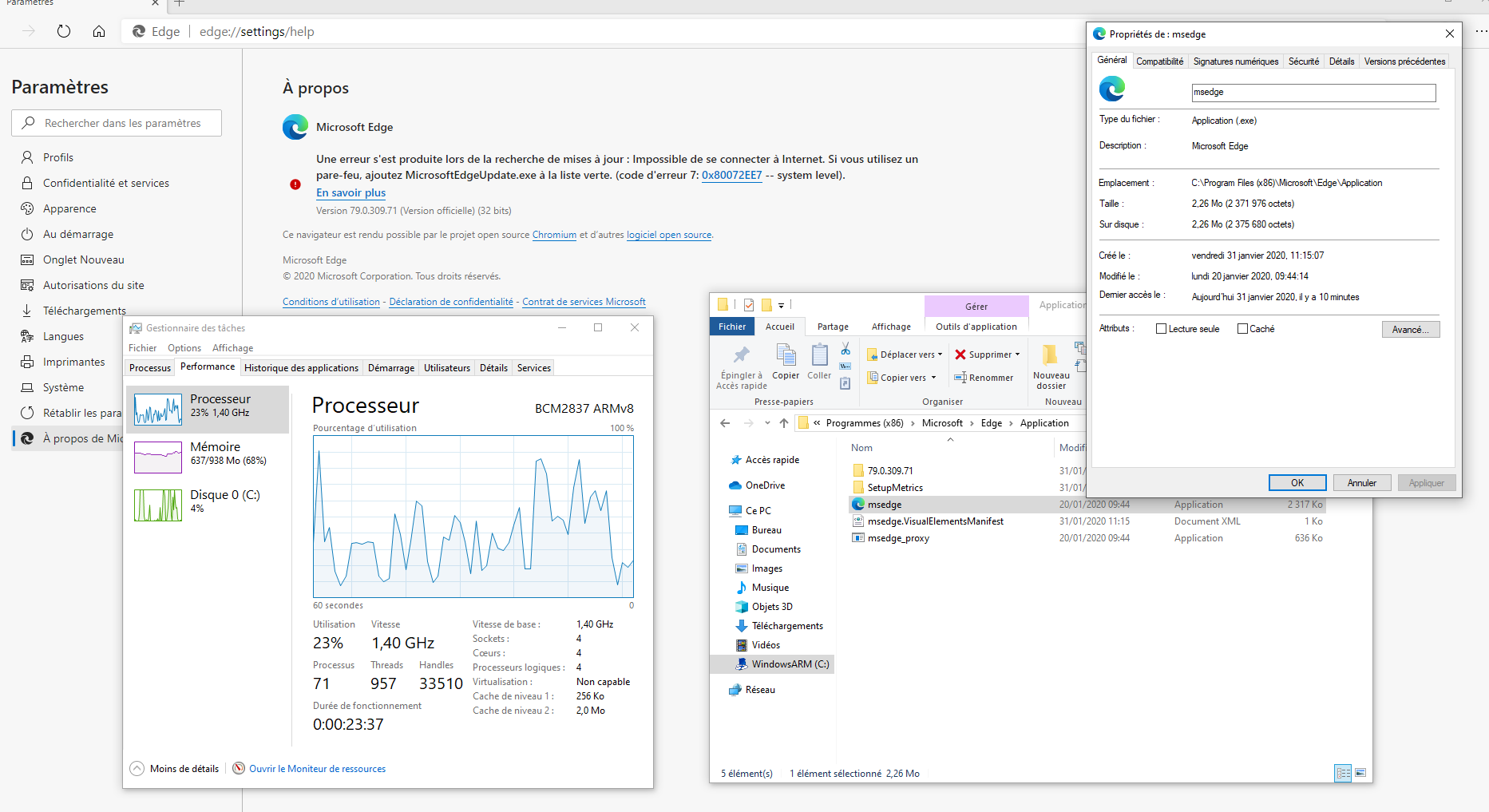
Task: Switch to the Signatures numériques tab
Action: click(1235, 61)
